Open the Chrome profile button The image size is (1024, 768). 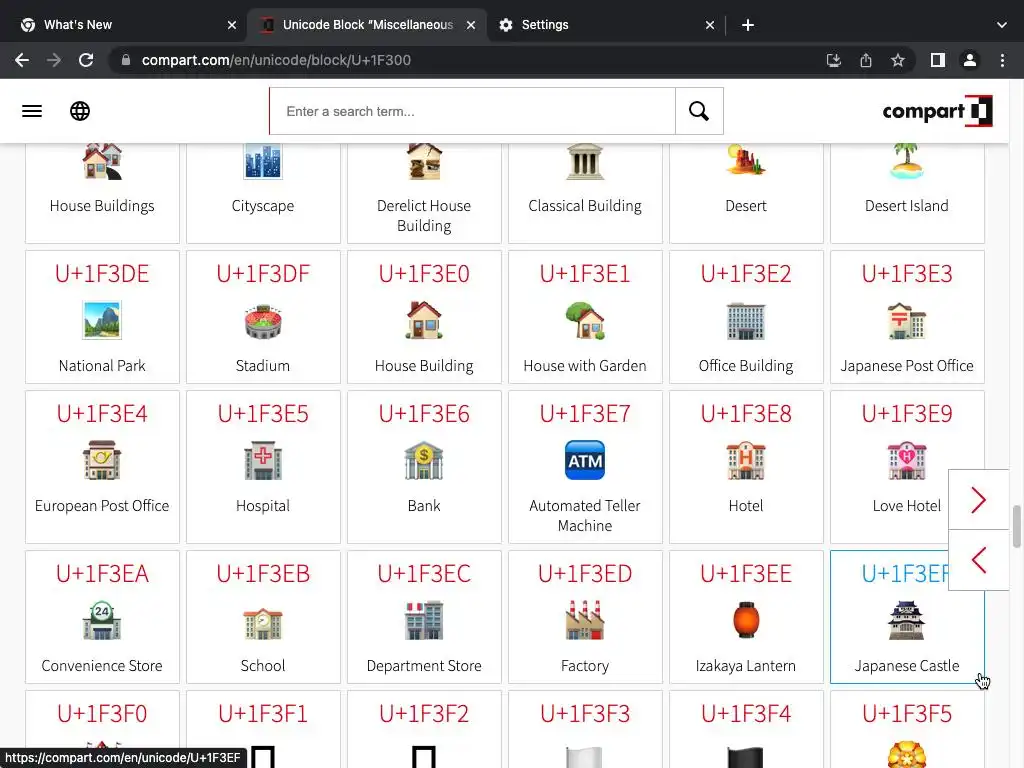pos(970,60)
